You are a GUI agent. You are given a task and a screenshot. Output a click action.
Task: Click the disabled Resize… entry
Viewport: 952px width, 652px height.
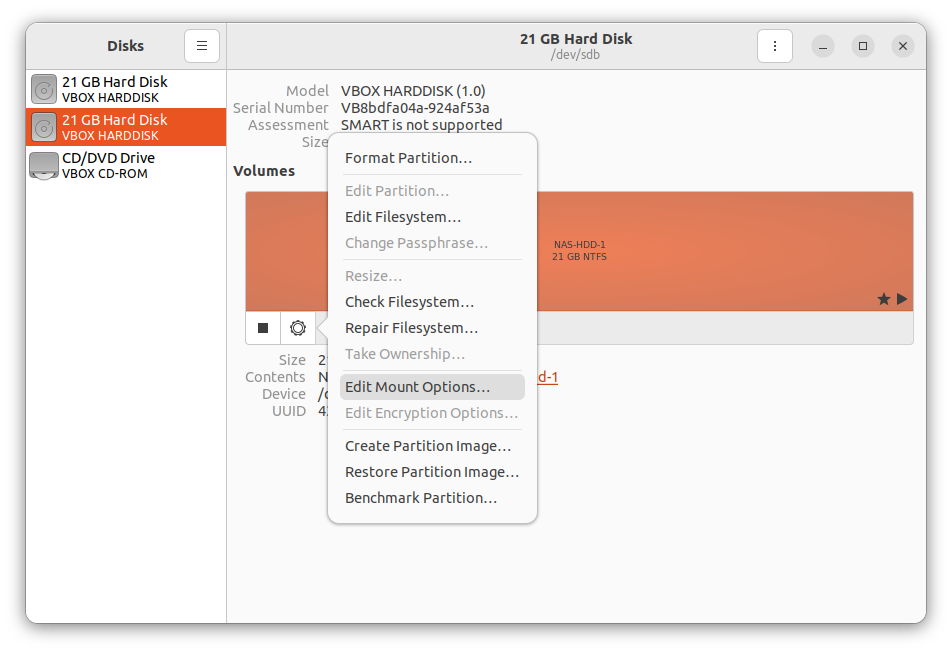(x=432, y=276)
